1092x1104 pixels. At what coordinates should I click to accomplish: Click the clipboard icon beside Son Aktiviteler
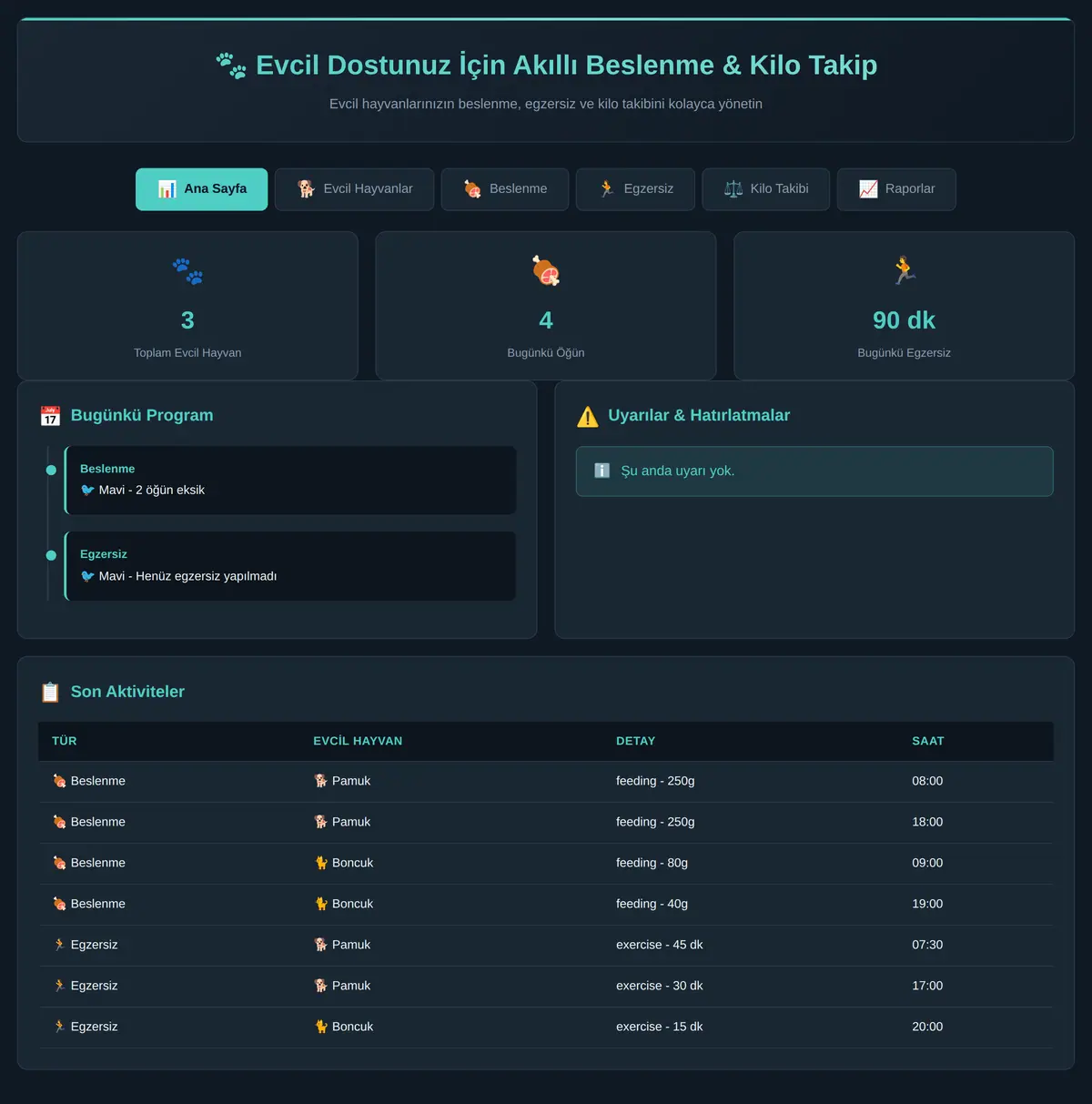click(50, 693)
